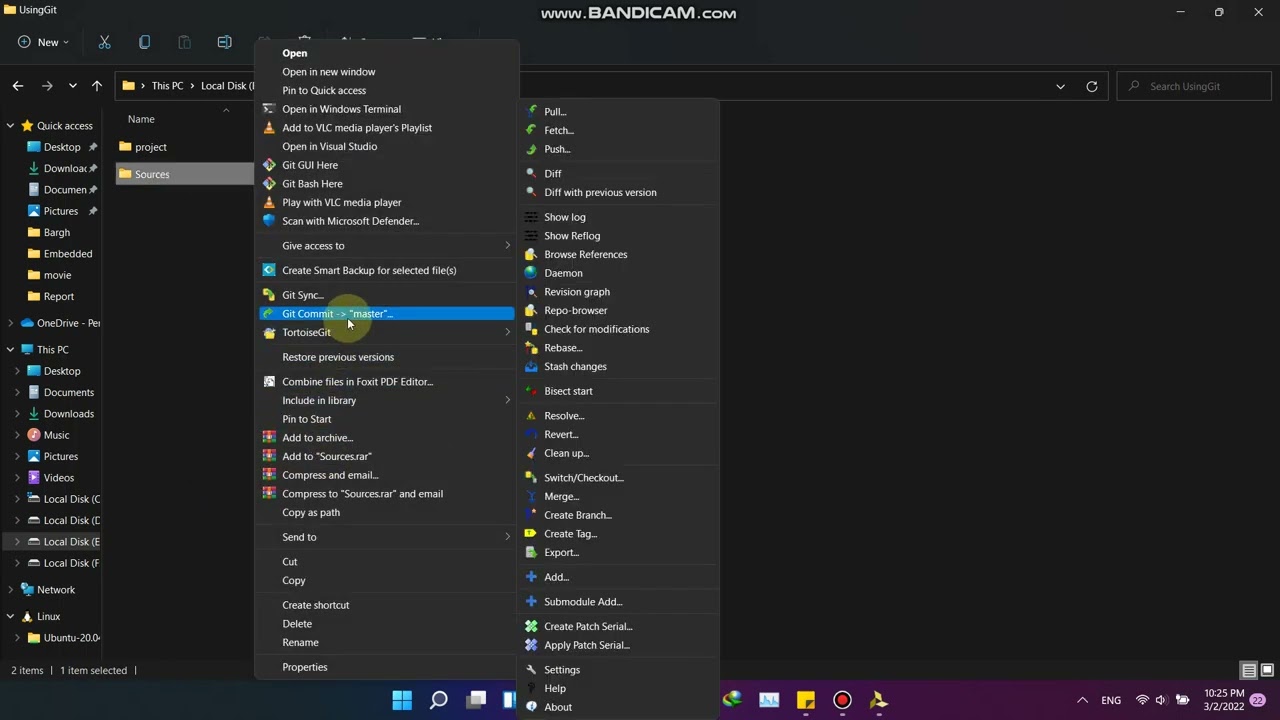The height and width of the screenshot is (720, 1280).
Task: Click the Bisect start icon
Action: click(532, 391)
